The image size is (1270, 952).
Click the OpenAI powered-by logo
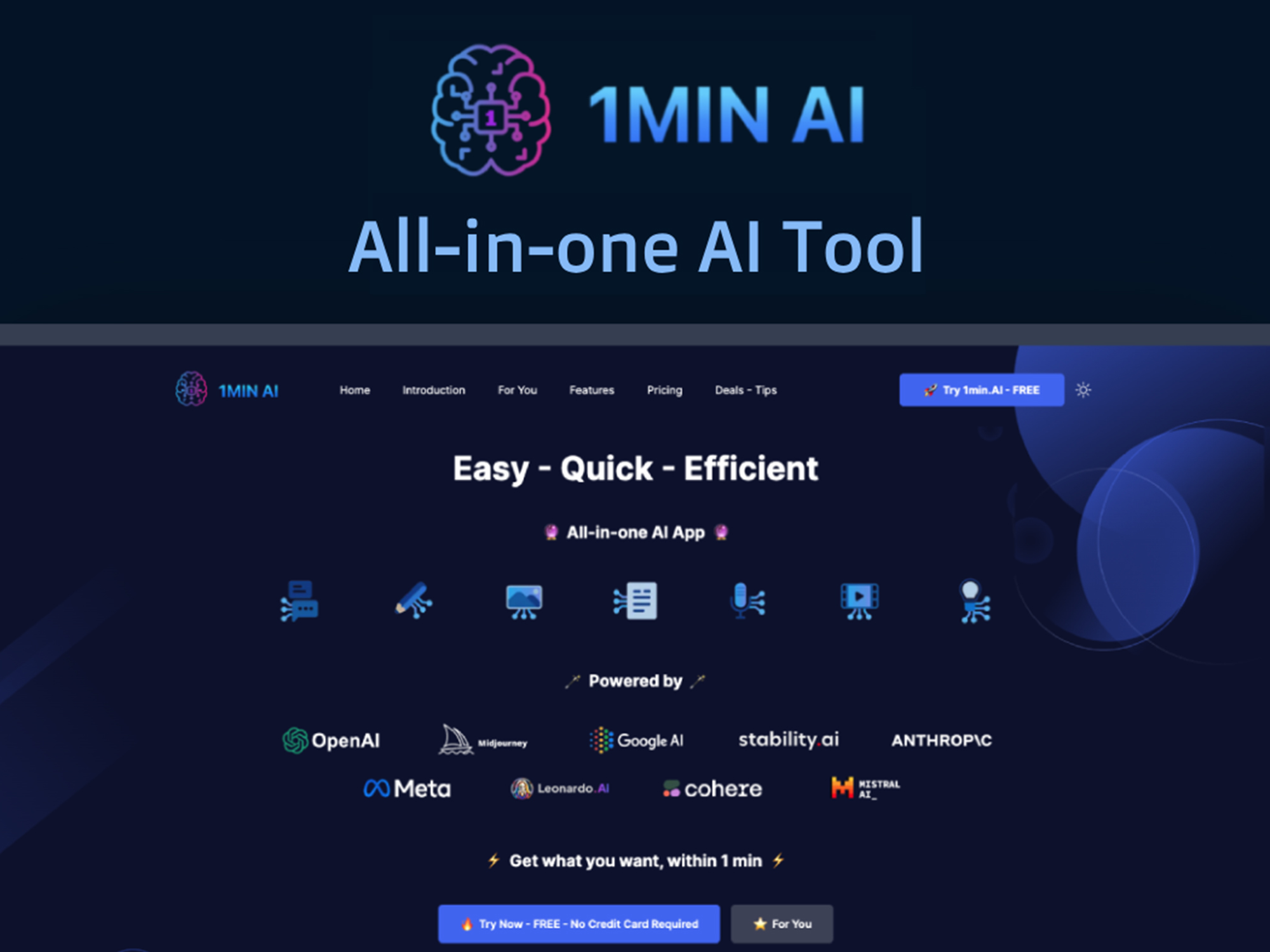333,739
